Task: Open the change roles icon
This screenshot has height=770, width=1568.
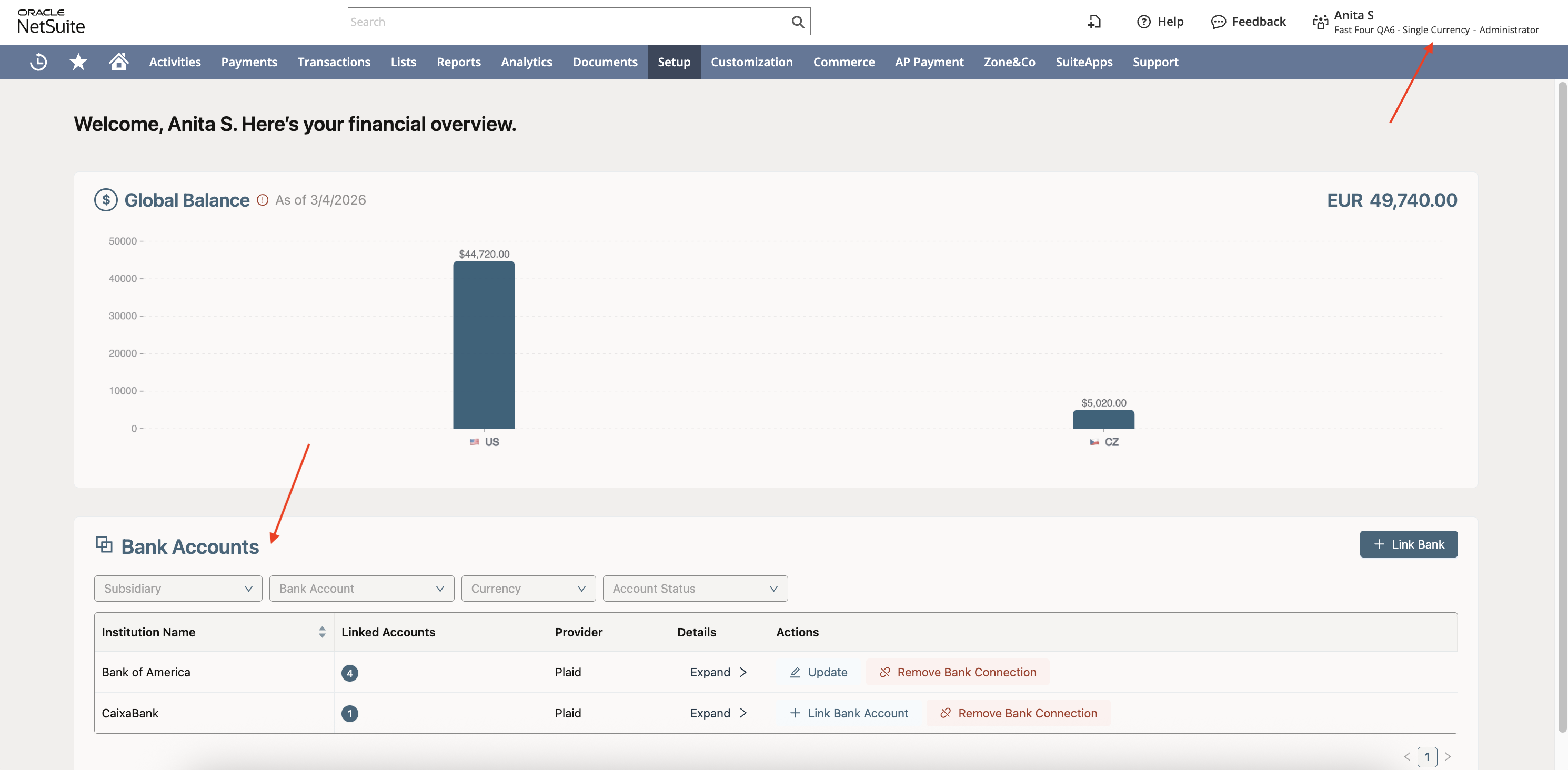Action: coord(1320,22)
